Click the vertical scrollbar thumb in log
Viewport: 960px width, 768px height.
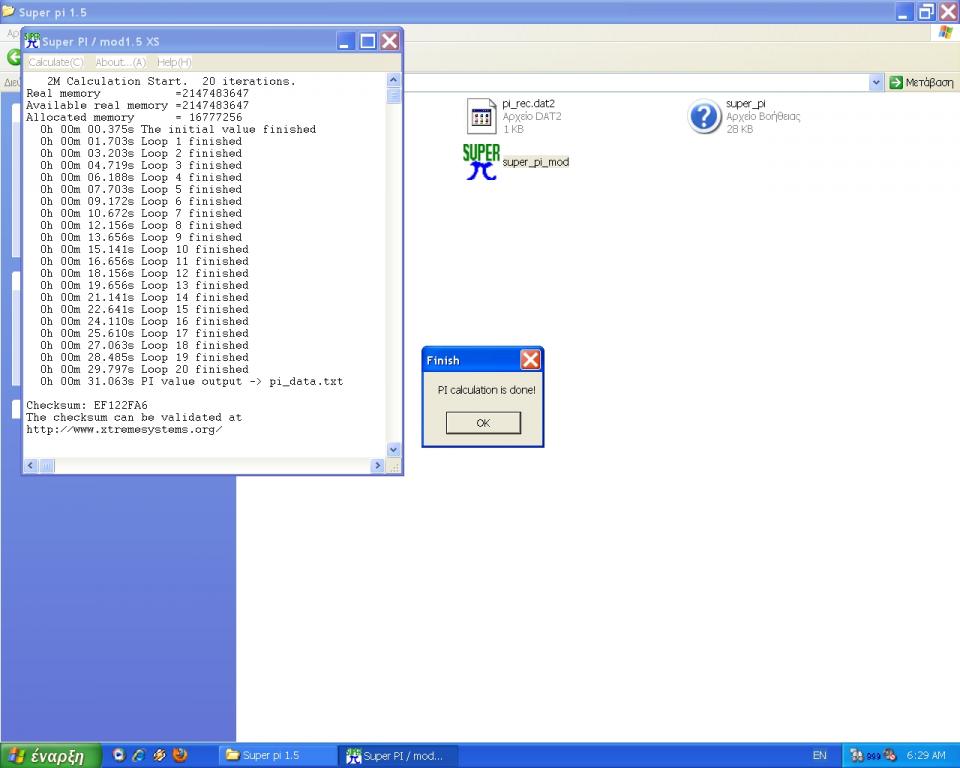click(393, 96)
